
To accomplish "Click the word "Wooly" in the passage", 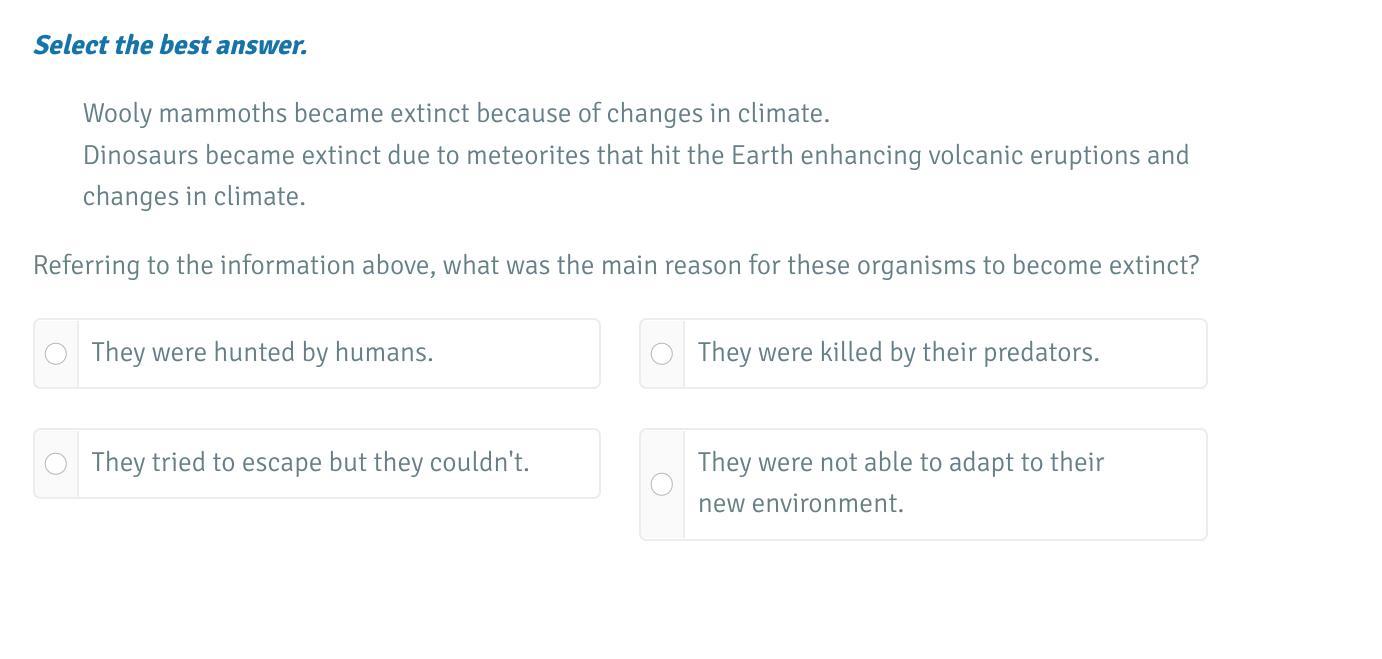I will 117,114.
